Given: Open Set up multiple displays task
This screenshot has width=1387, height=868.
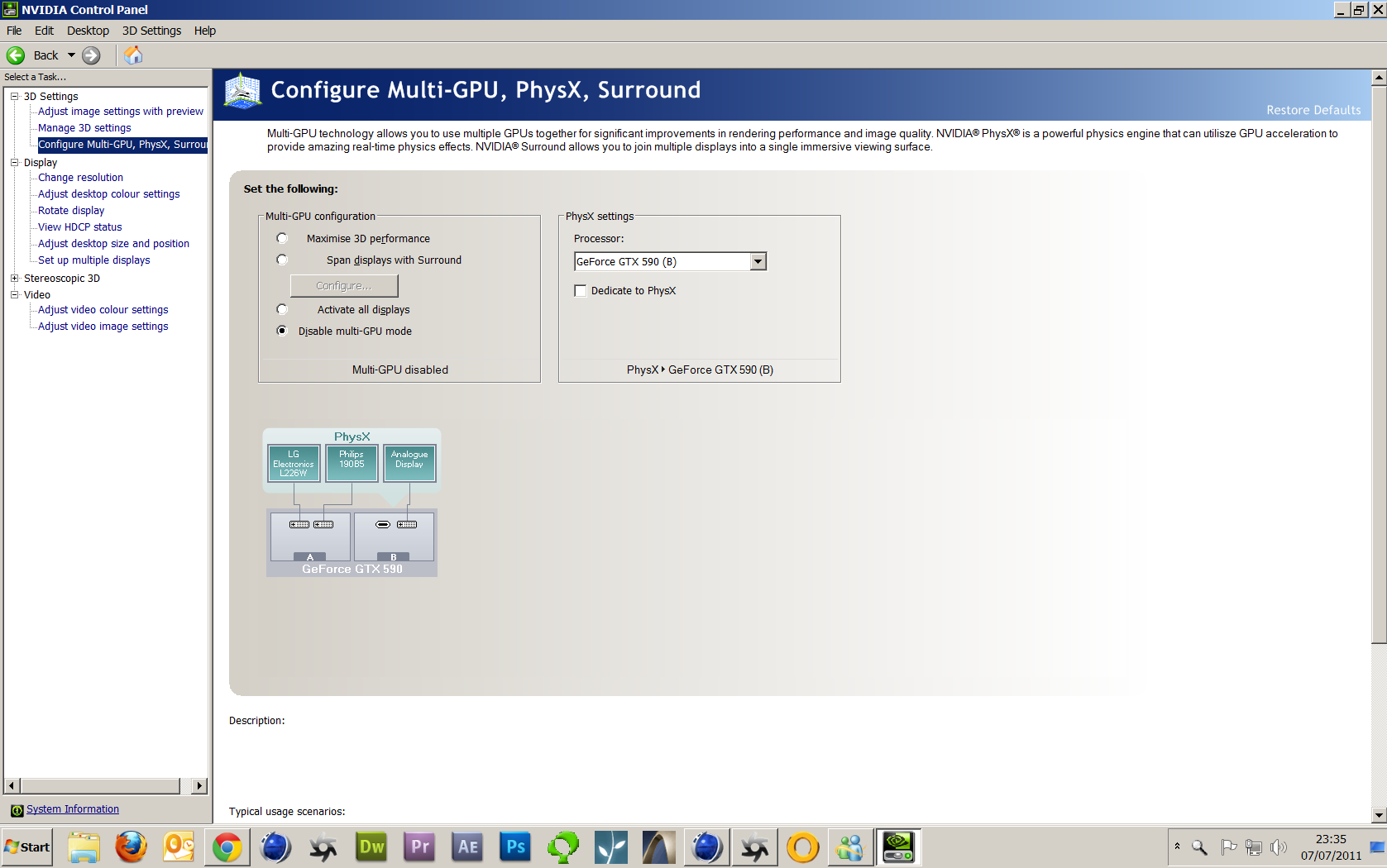Looking at the screenshot, I should coord(94,260).
